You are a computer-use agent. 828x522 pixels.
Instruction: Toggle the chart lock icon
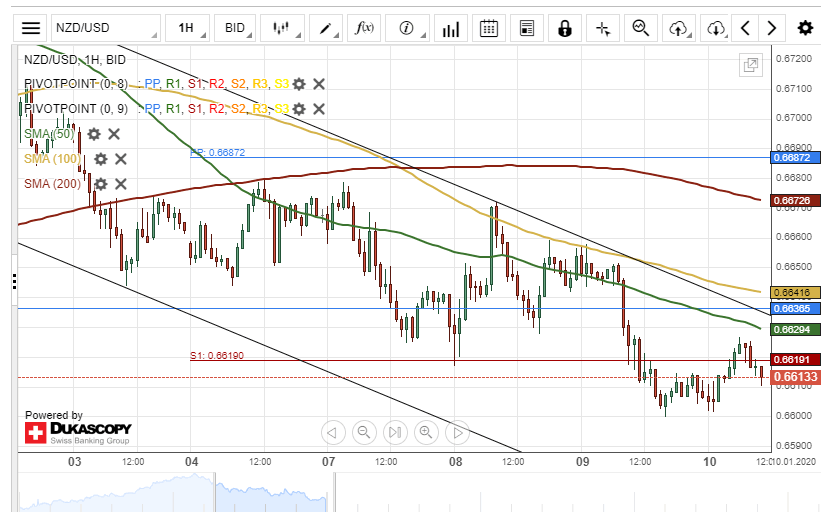(564, 28)
